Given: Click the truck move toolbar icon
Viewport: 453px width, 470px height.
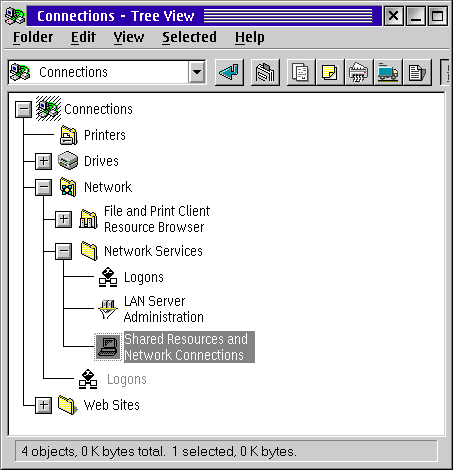Looking at the screenshot, I should point(388,72).
